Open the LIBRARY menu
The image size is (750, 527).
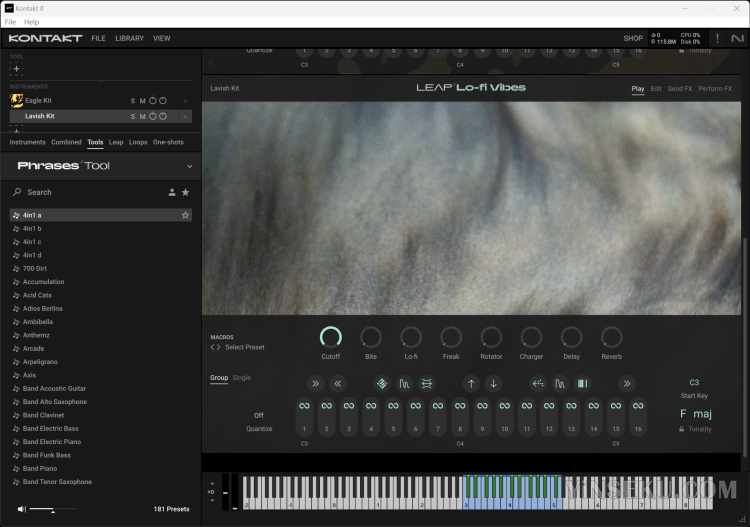[129, 38]
